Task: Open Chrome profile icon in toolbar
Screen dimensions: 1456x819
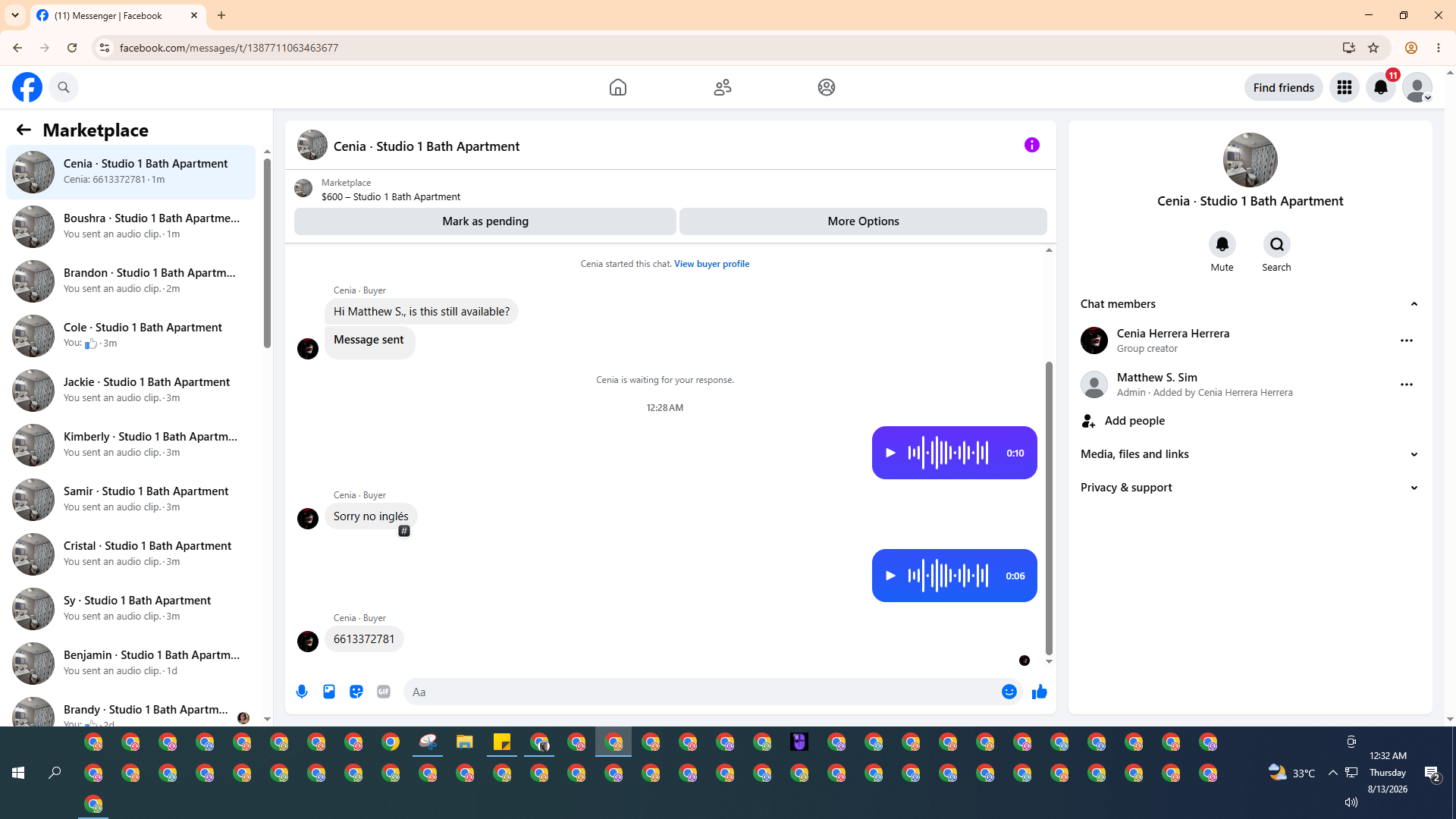Action: 1411,48
